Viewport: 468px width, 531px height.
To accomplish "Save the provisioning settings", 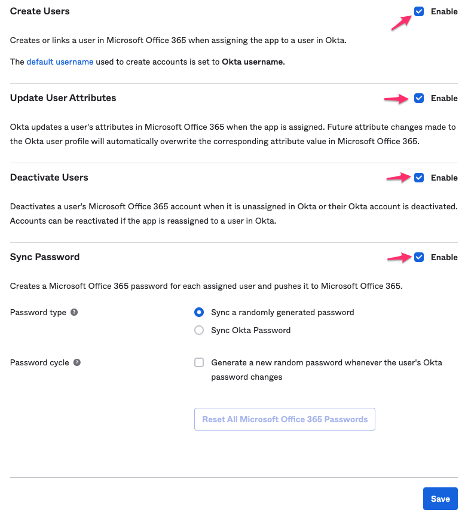I will point(440,498).
